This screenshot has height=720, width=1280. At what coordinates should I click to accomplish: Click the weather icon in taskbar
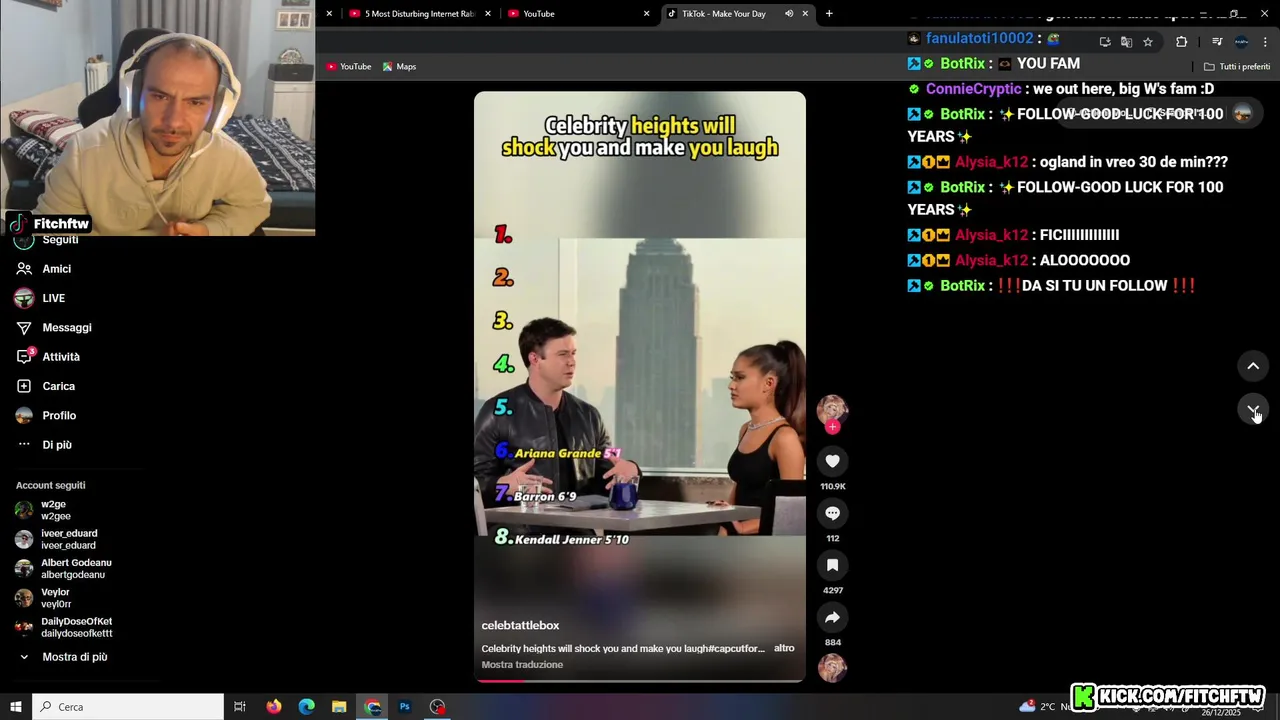[x=1027, y=706]
